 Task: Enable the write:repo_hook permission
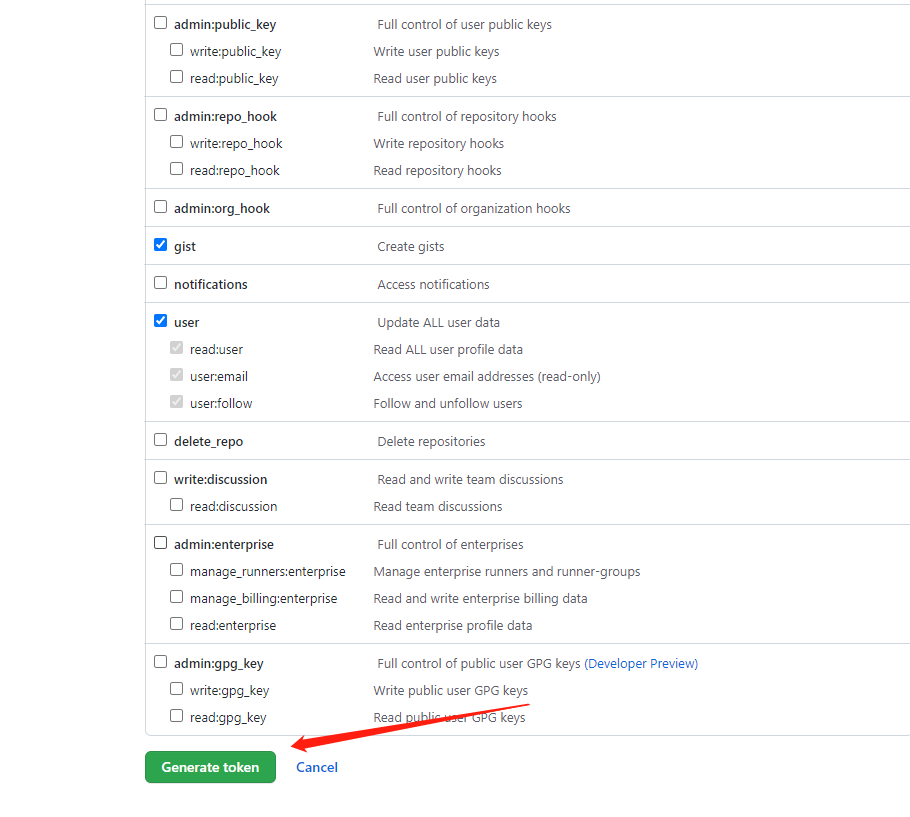coord(176,141)
